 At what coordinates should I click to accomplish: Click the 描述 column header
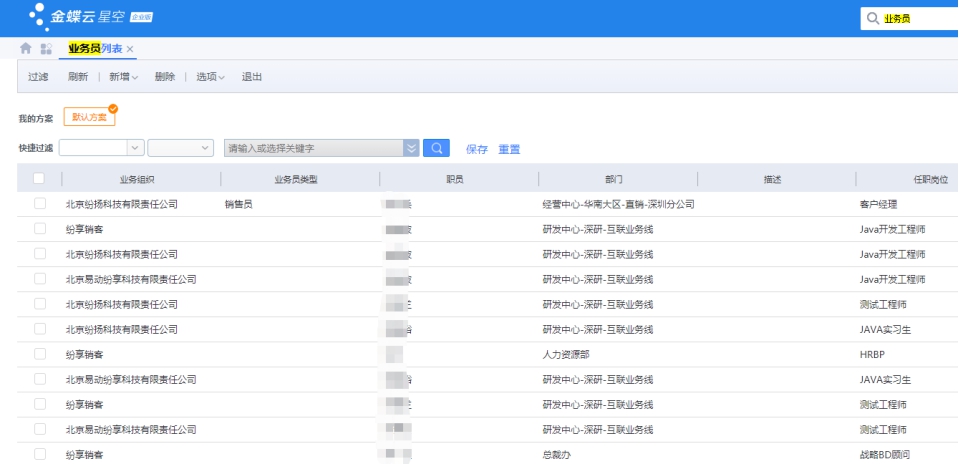[x=772, y=180]
